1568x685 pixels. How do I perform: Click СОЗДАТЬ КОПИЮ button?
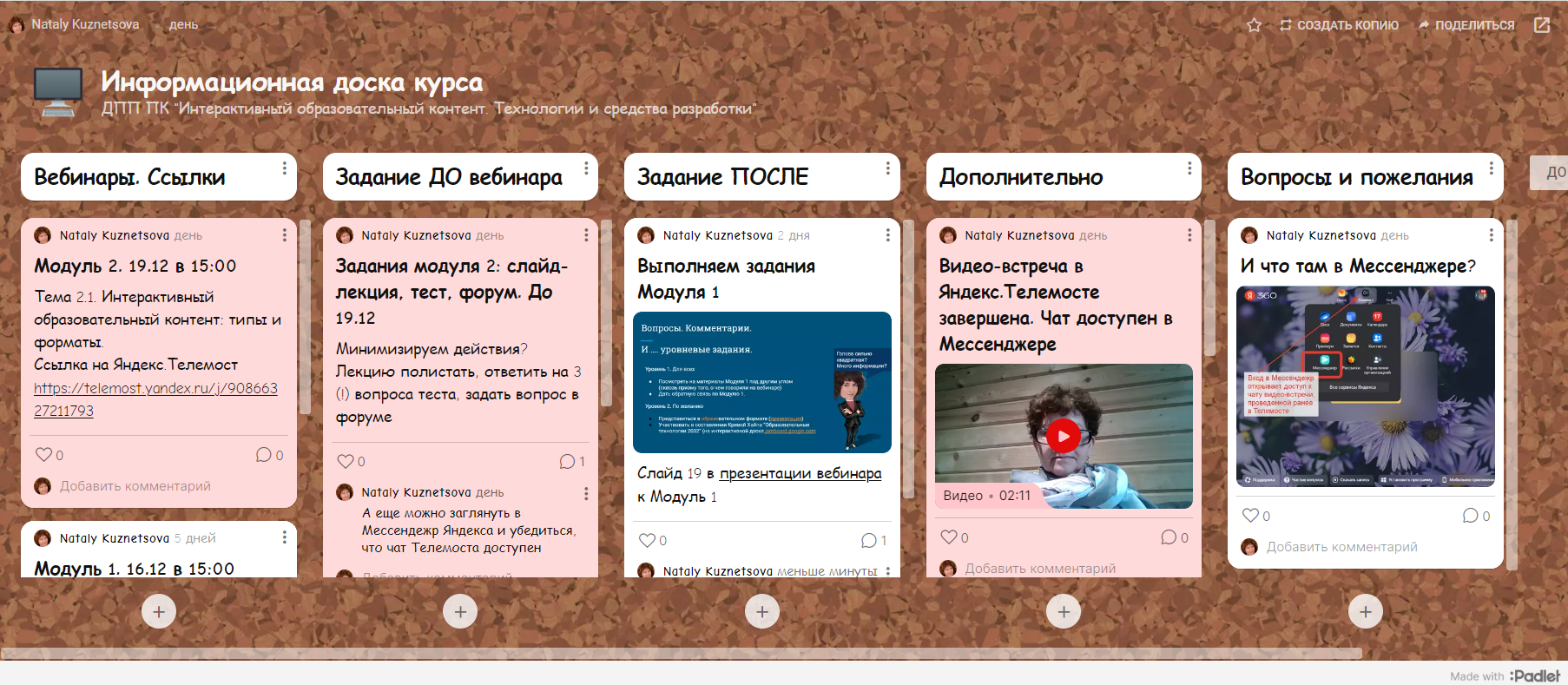(1339, 25)
